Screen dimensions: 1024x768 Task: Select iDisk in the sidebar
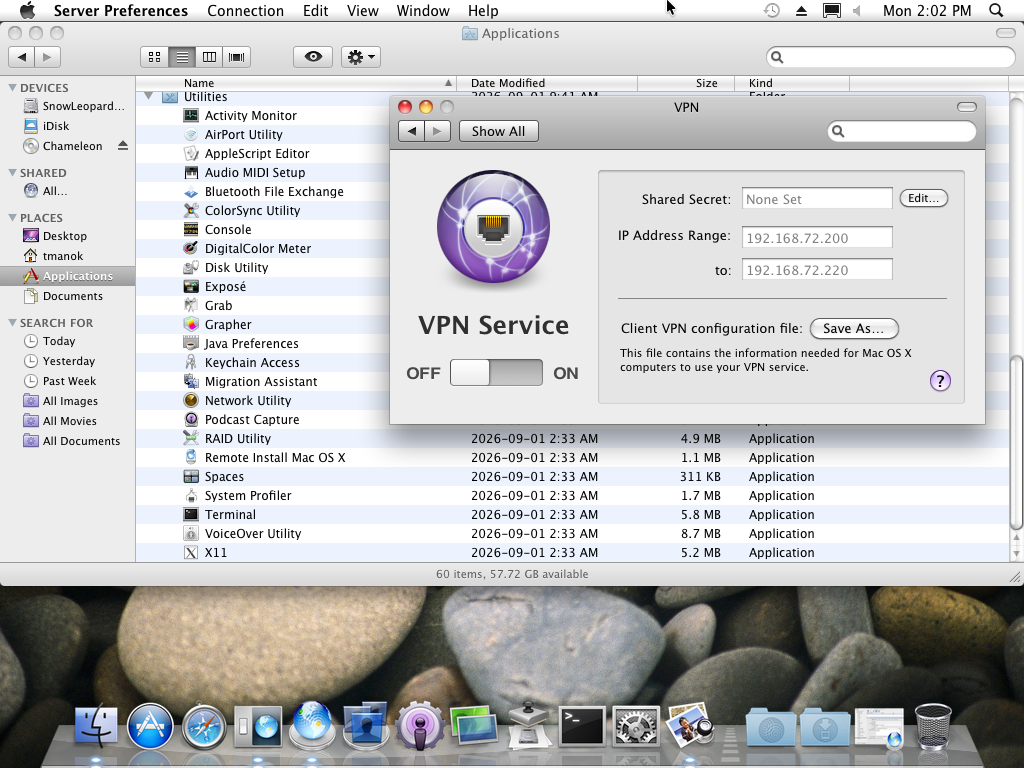click(67, 126)
